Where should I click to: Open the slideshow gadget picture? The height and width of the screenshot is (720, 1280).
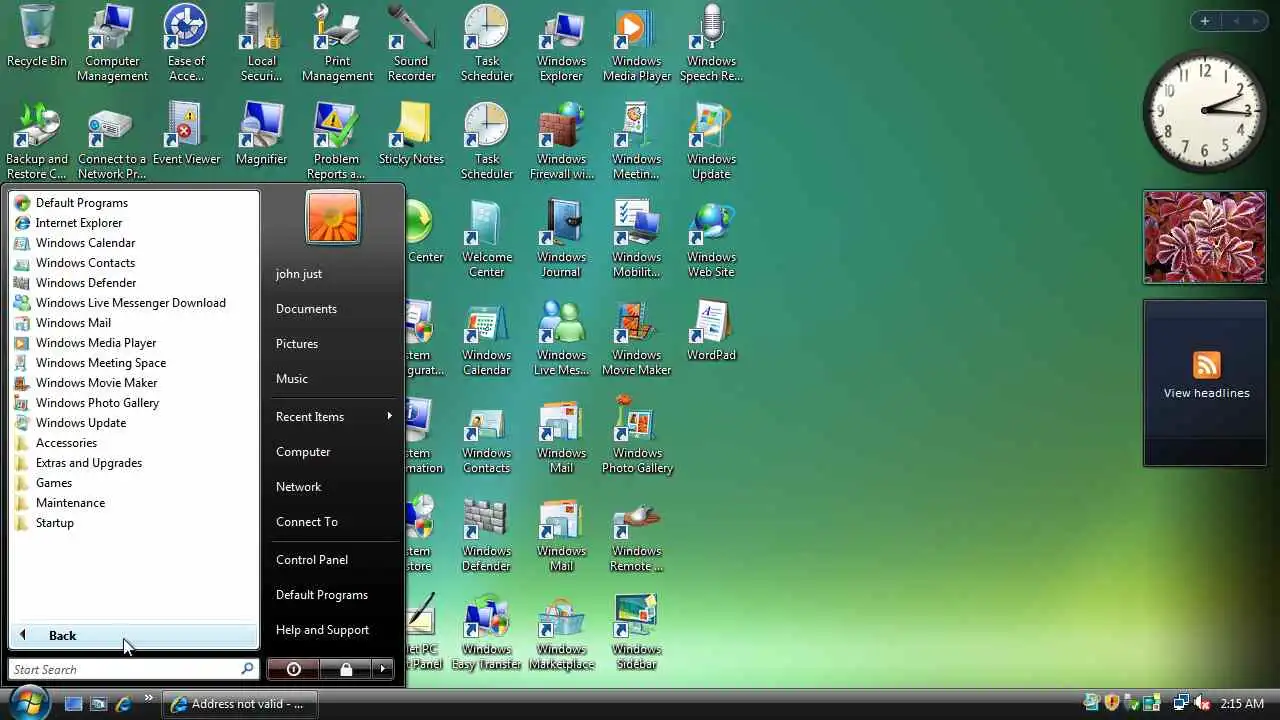point(1205,238)
